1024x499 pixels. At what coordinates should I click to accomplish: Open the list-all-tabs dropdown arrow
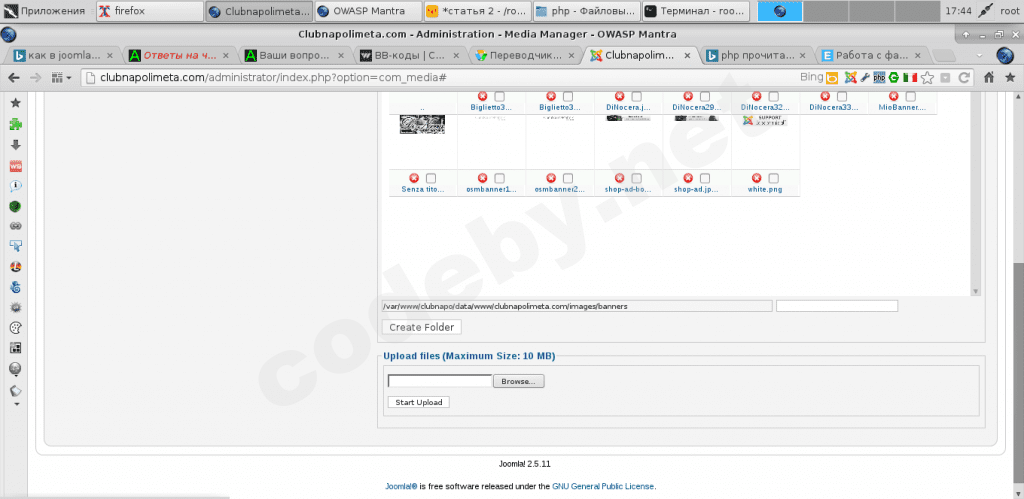coord(980,56)
